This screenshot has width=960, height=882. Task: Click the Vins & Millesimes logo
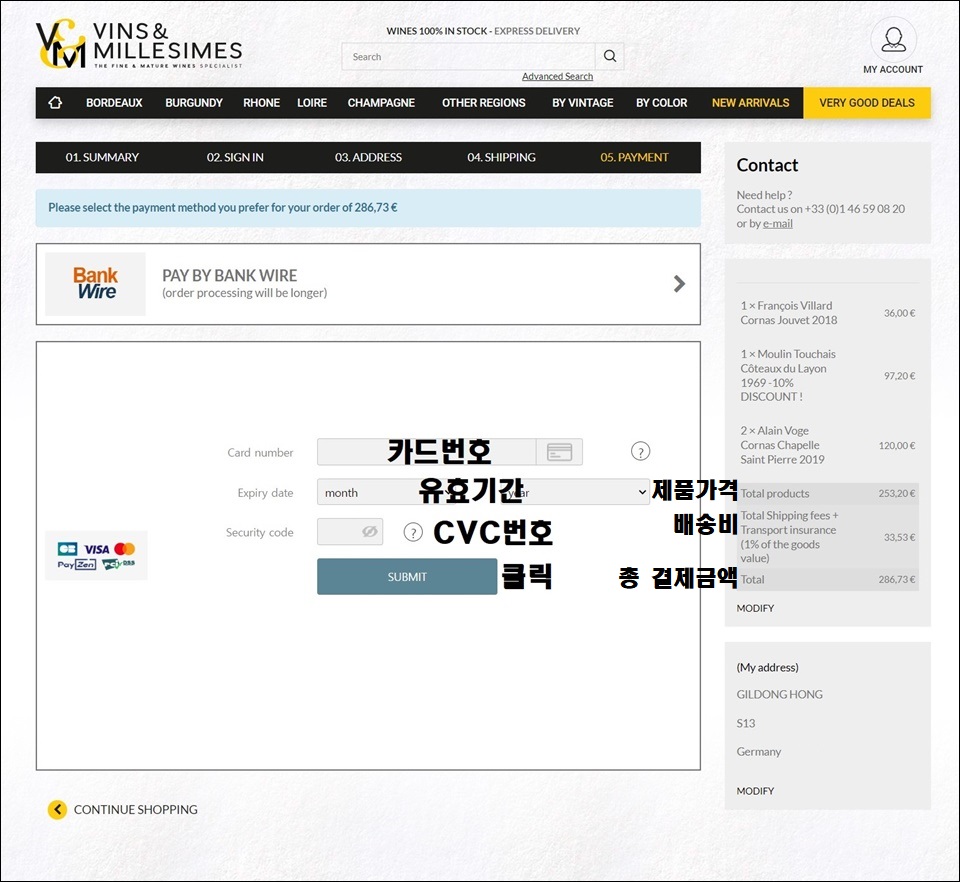(x=140, y=45)
